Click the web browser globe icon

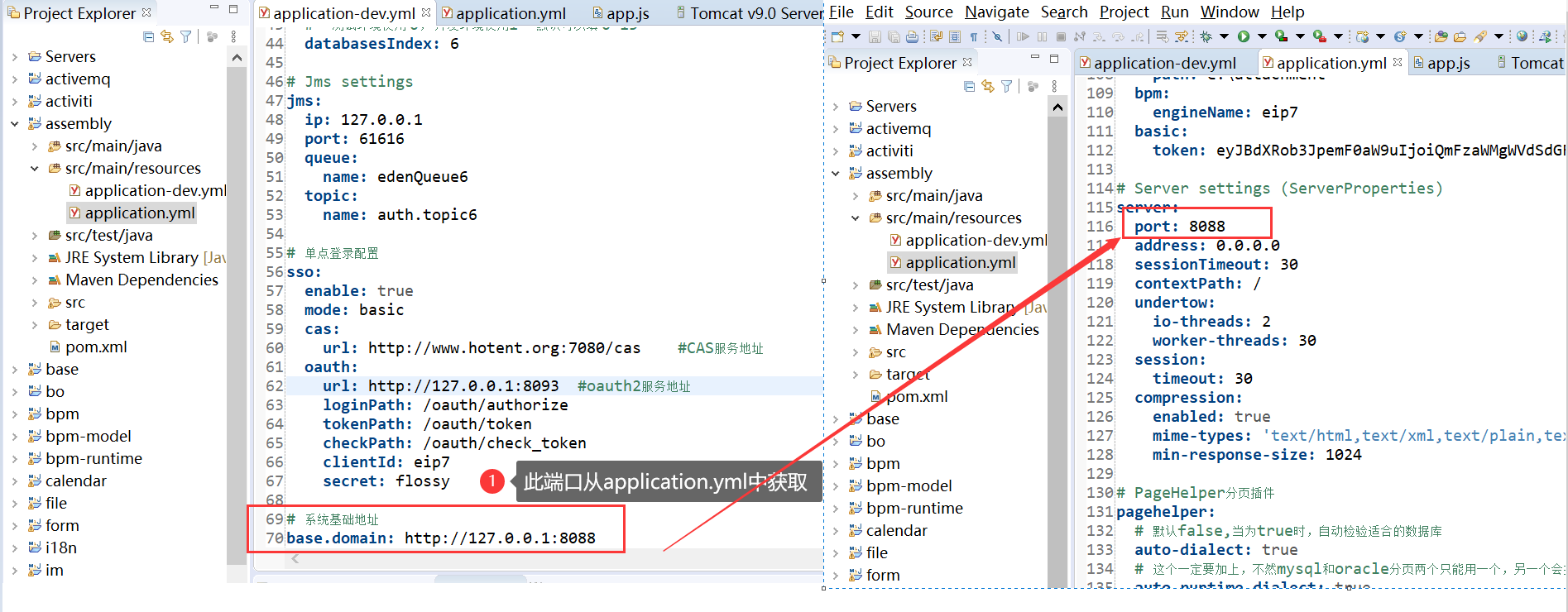point(1522,36)
